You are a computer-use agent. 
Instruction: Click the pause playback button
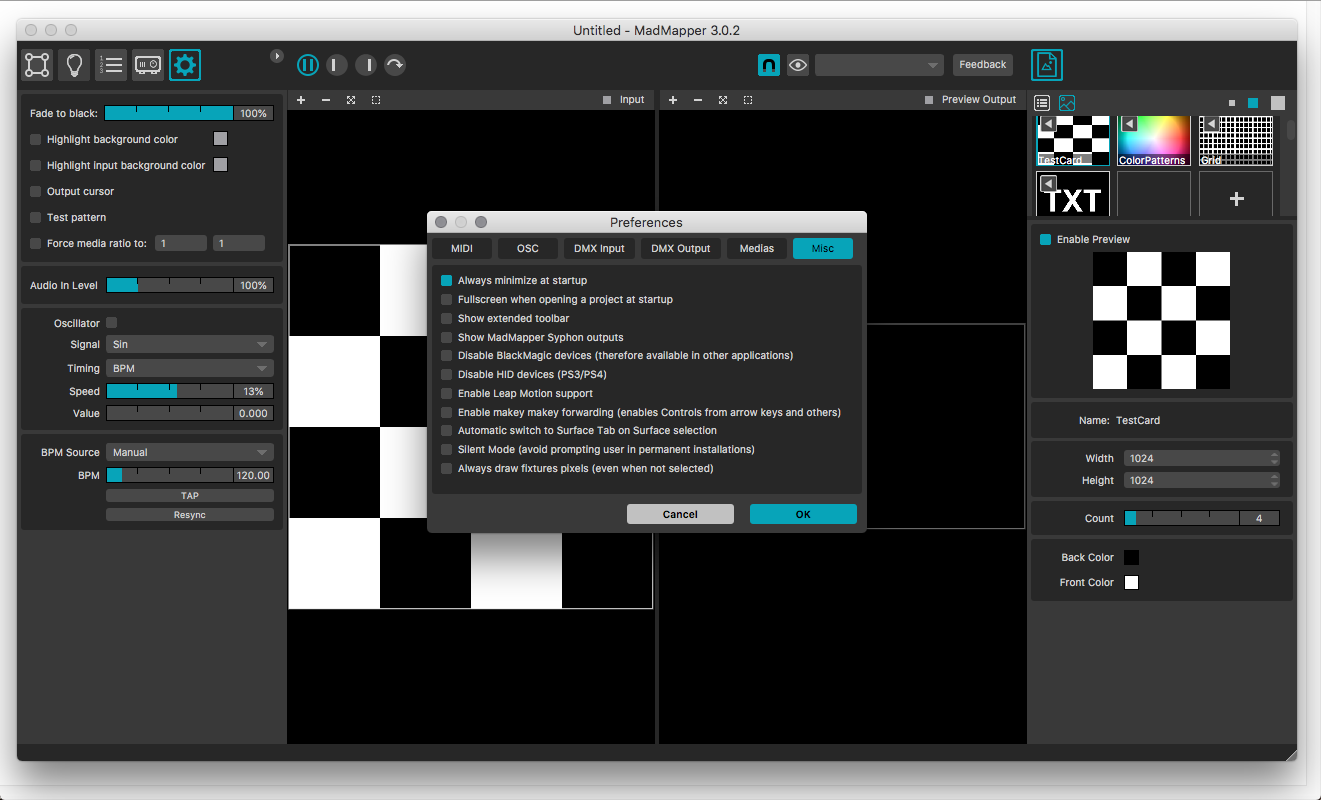click(x=308, y=65)
